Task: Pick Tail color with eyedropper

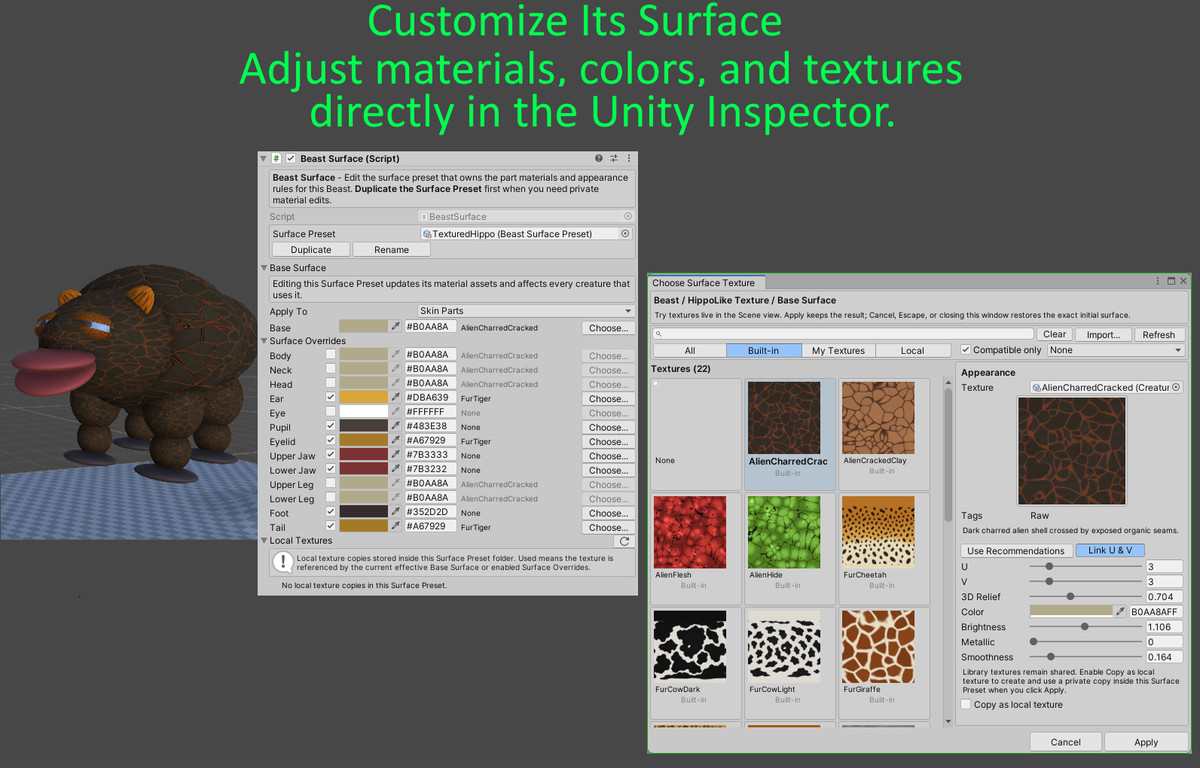Action: click(x=395, y=527)
